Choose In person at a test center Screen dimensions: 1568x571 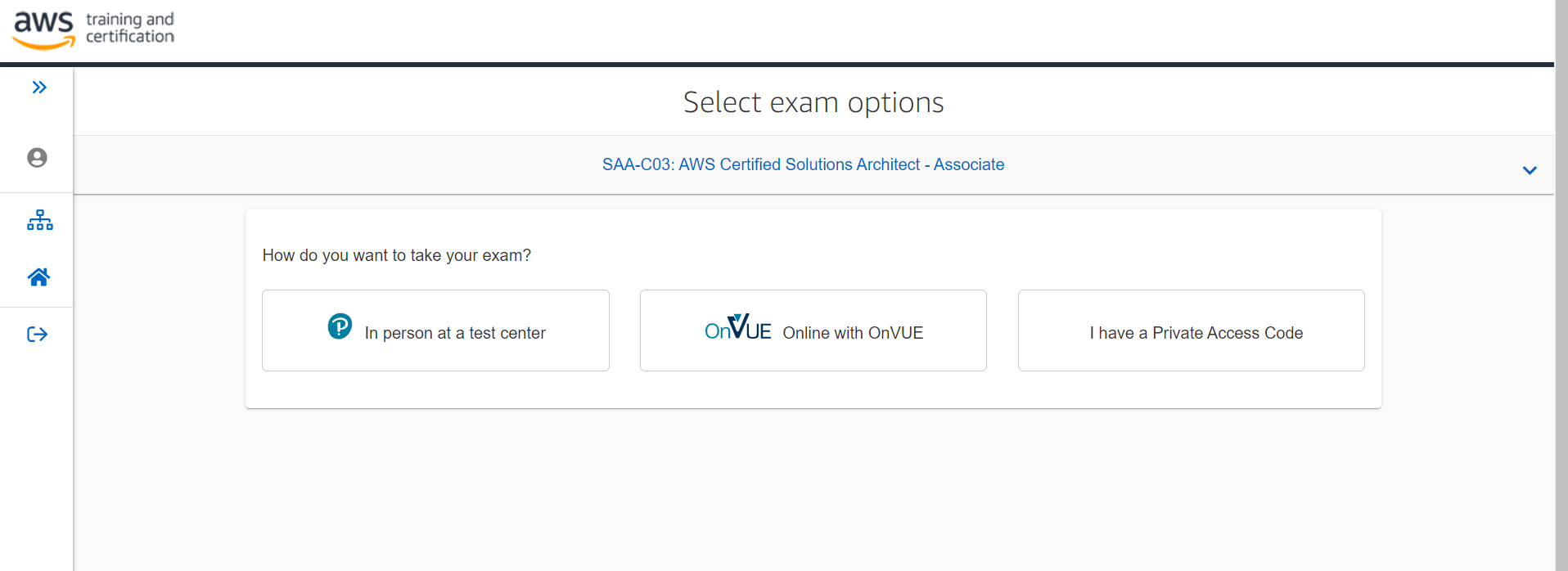point(435,330)
